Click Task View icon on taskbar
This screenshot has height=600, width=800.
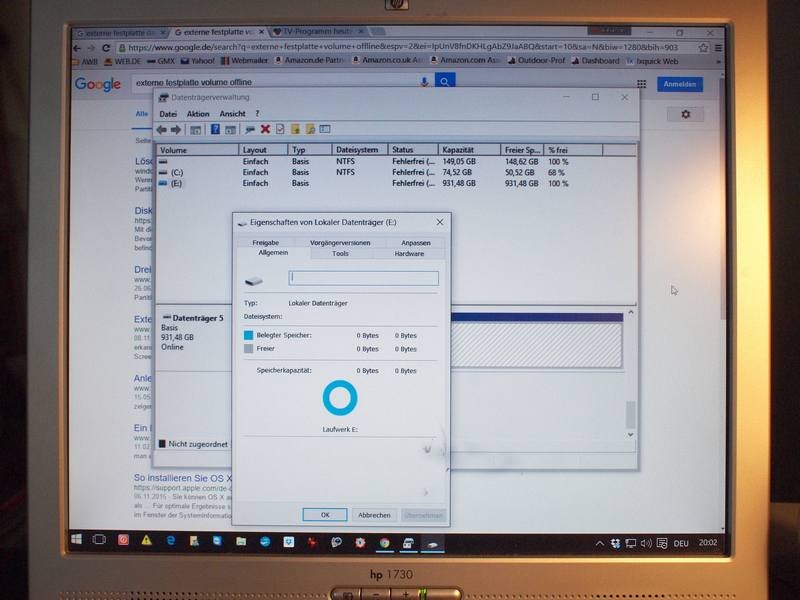[x=100, y=542]
